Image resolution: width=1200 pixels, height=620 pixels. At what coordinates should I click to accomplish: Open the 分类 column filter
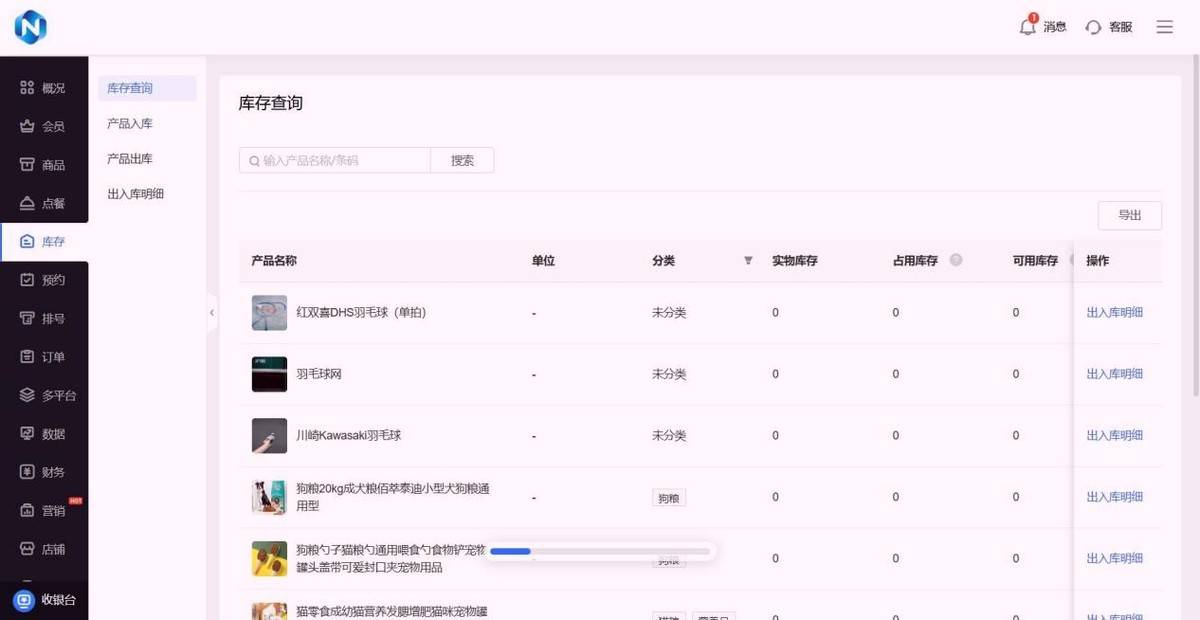tap(748, 261)
